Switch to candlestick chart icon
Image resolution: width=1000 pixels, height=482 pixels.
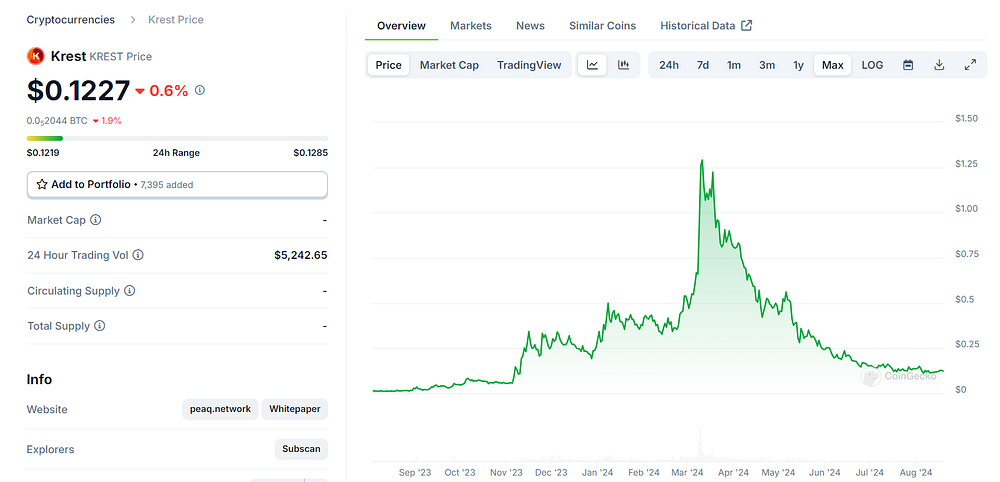click(x=623, y=65)
